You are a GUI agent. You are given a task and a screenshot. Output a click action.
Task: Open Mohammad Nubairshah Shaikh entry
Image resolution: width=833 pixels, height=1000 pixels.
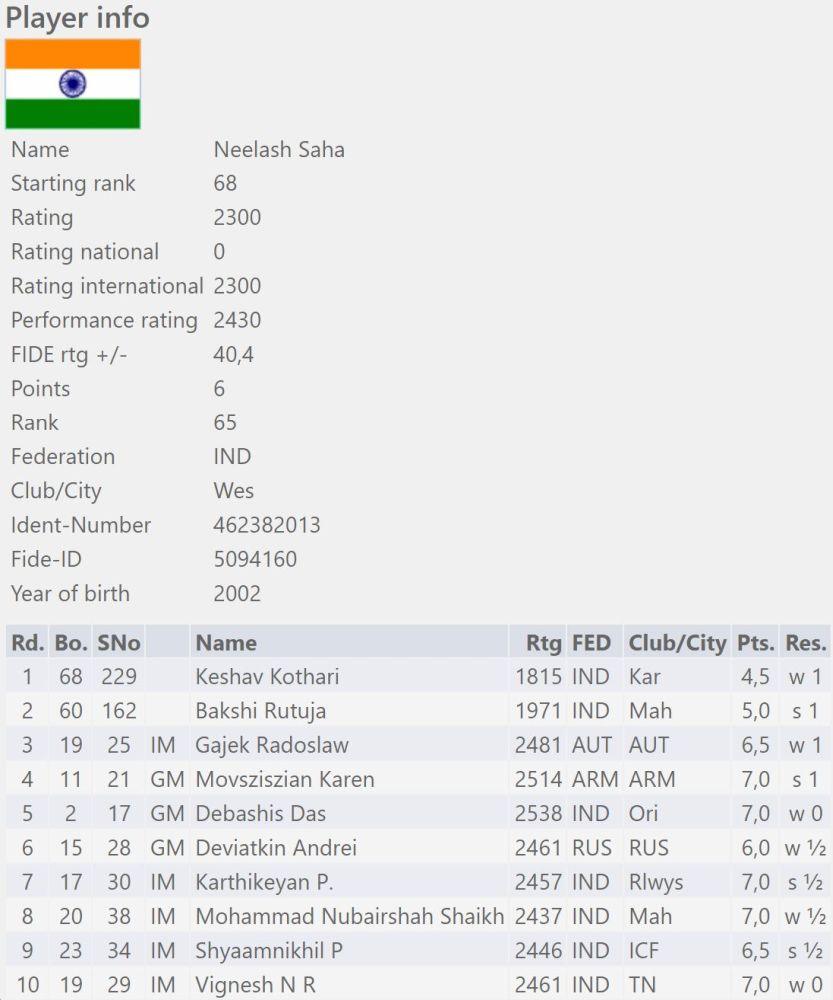click(x=350, y=916)
